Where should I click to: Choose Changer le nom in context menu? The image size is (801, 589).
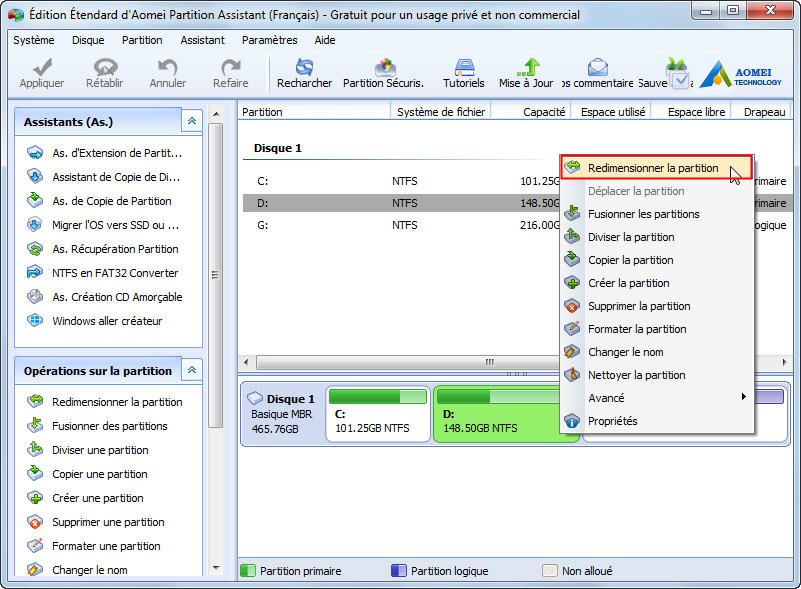657,352
